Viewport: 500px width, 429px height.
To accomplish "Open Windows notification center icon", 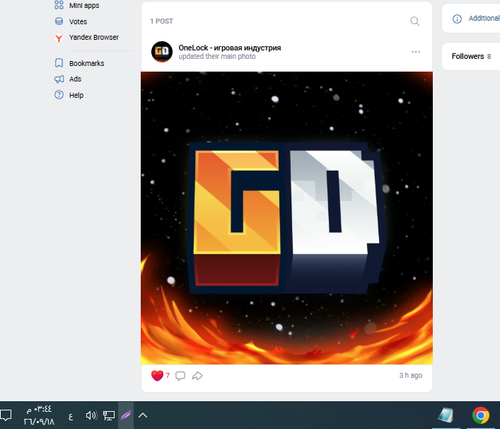I will pyautogui.click(x=6, y=415).
